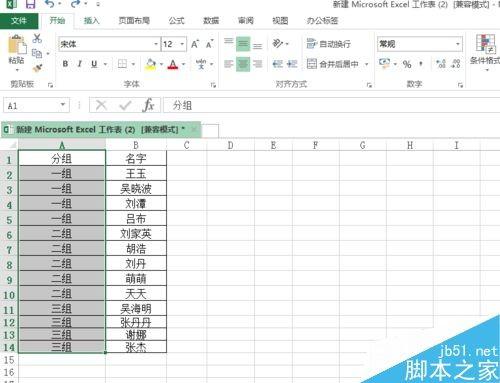This screenshot has width=500, height=383.
Task: Select cell containing 吴晓波
Action: click(136, 189)
